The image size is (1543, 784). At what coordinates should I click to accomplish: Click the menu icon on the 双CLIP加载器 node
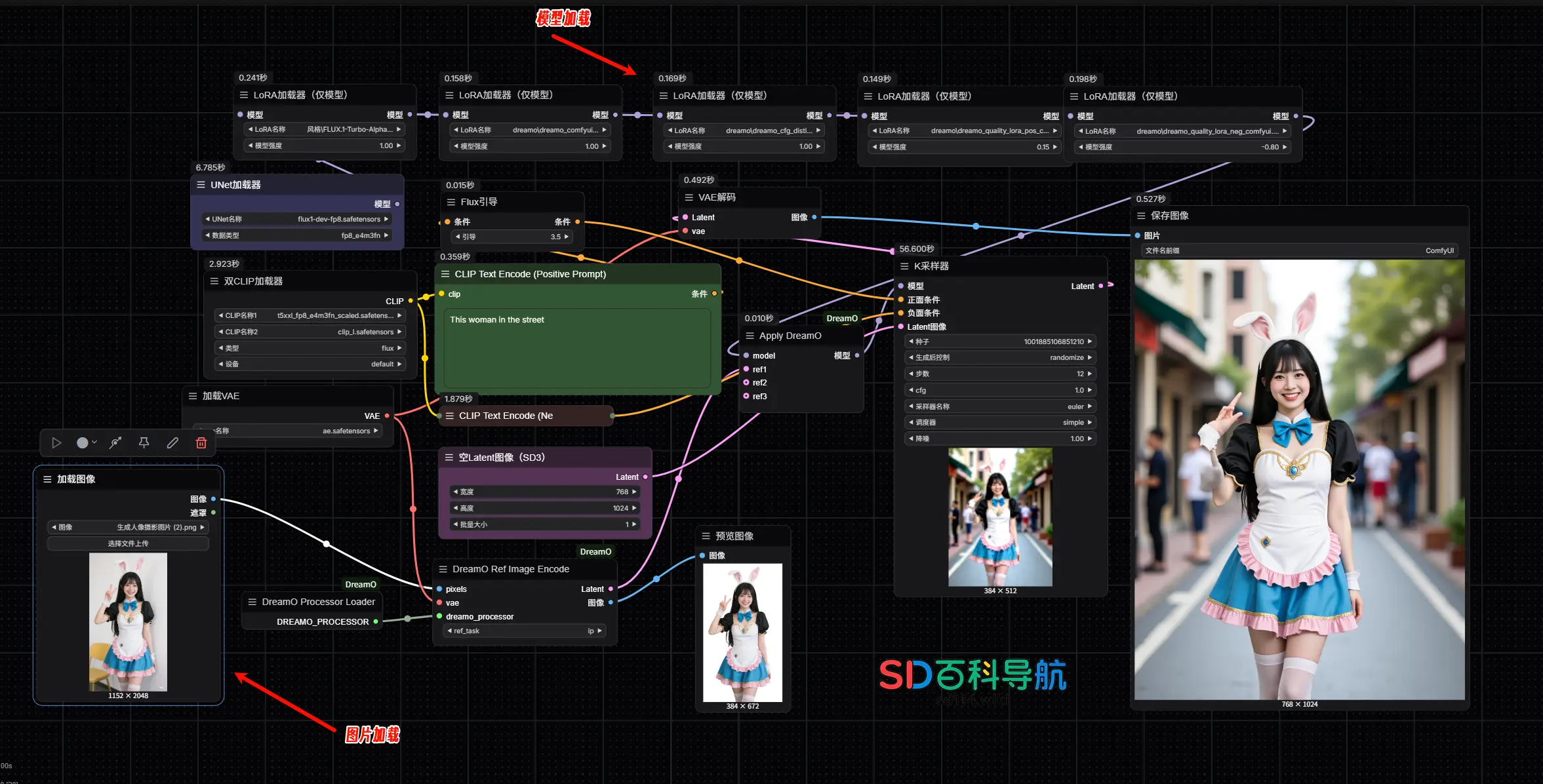pyautogui.click(x=214, y=281)
